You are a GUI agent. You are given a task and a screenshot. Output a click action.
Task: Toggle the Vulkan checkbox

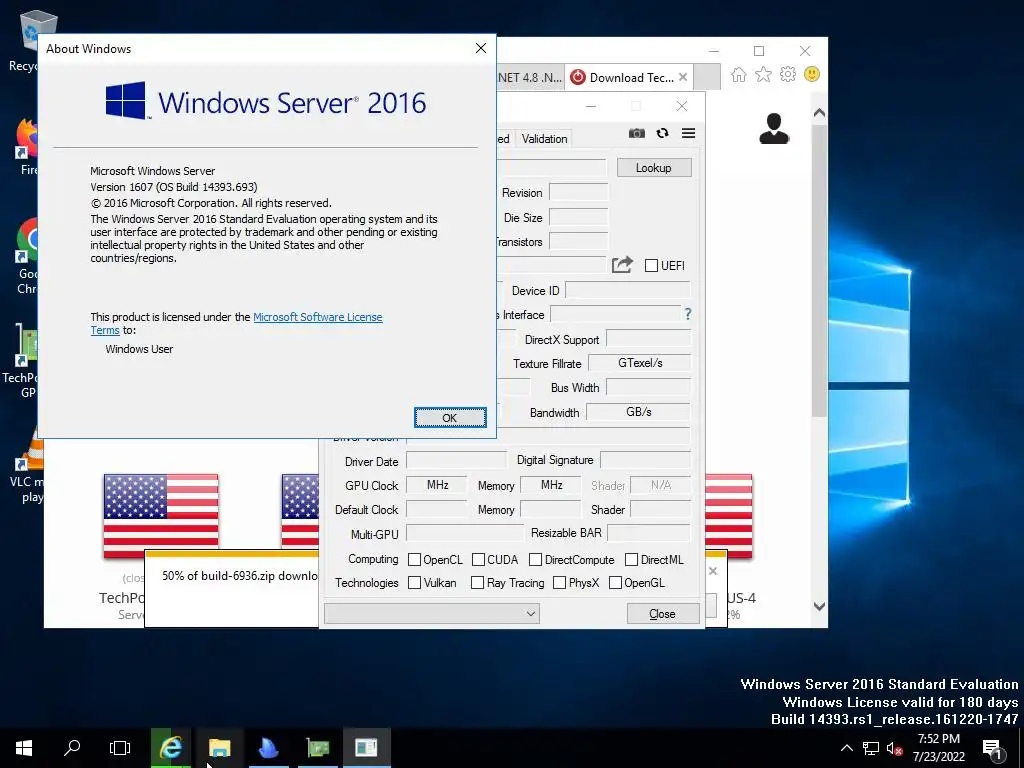(x=414, y=583)
